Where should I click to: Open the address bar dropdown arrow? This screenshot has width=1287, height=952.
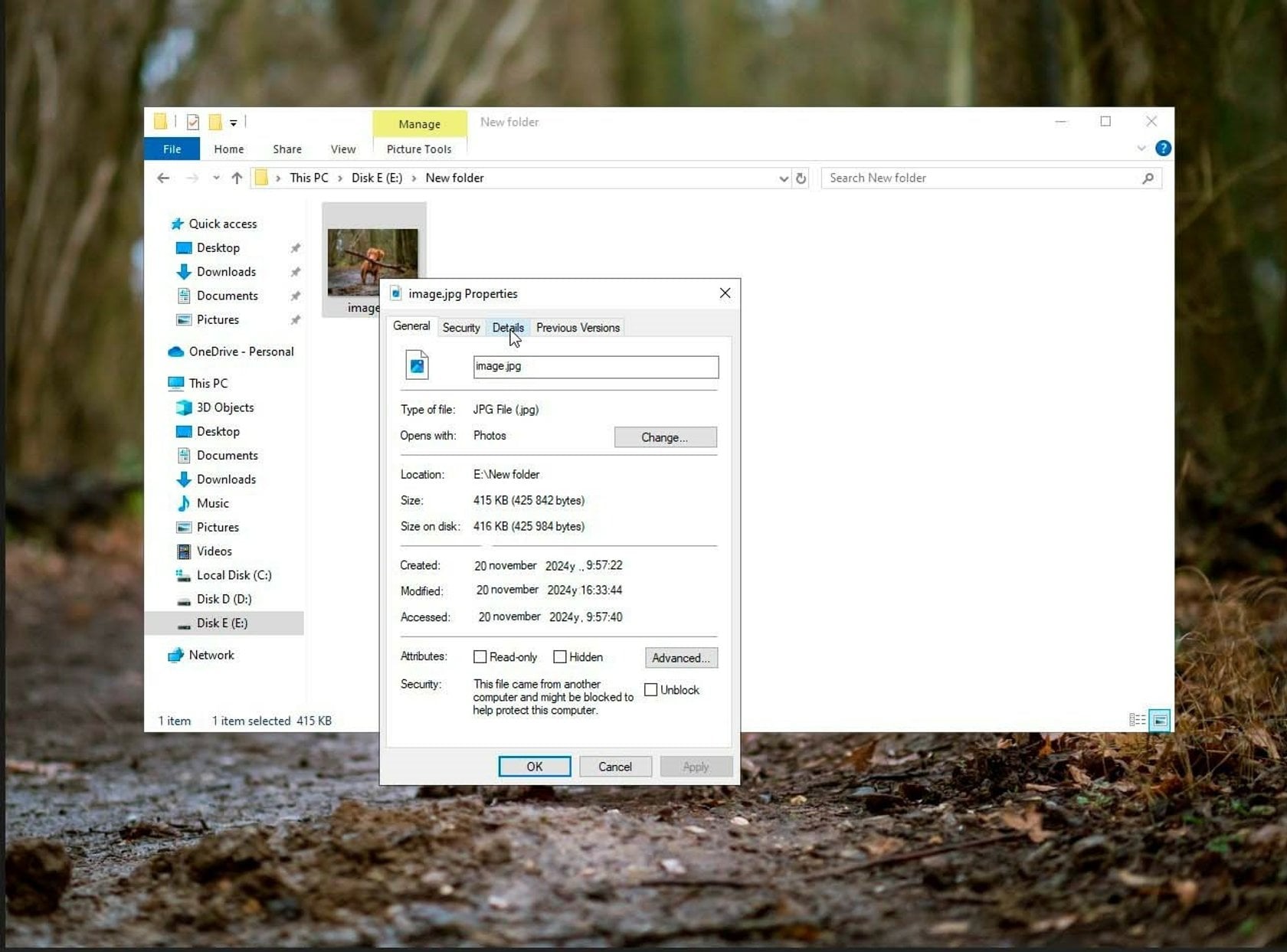click(x=783, y=178)
